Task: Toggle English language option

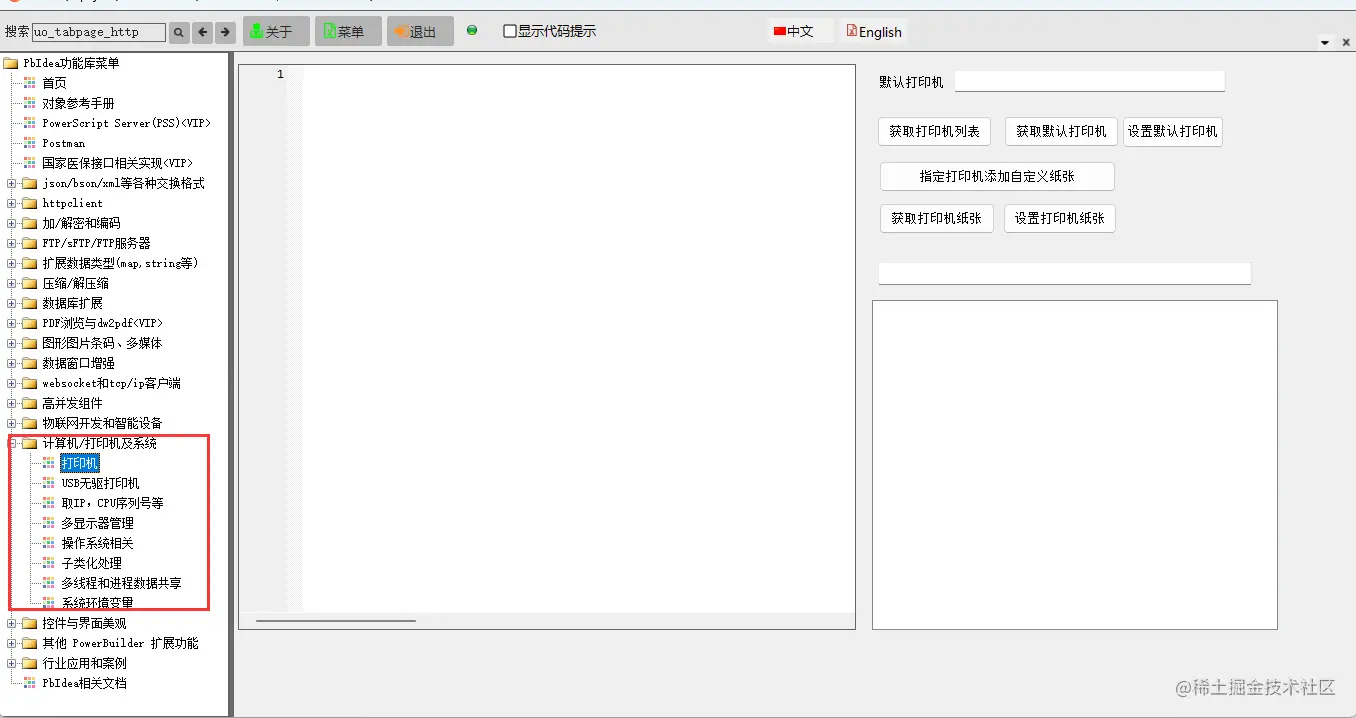Action: (872, 31)
